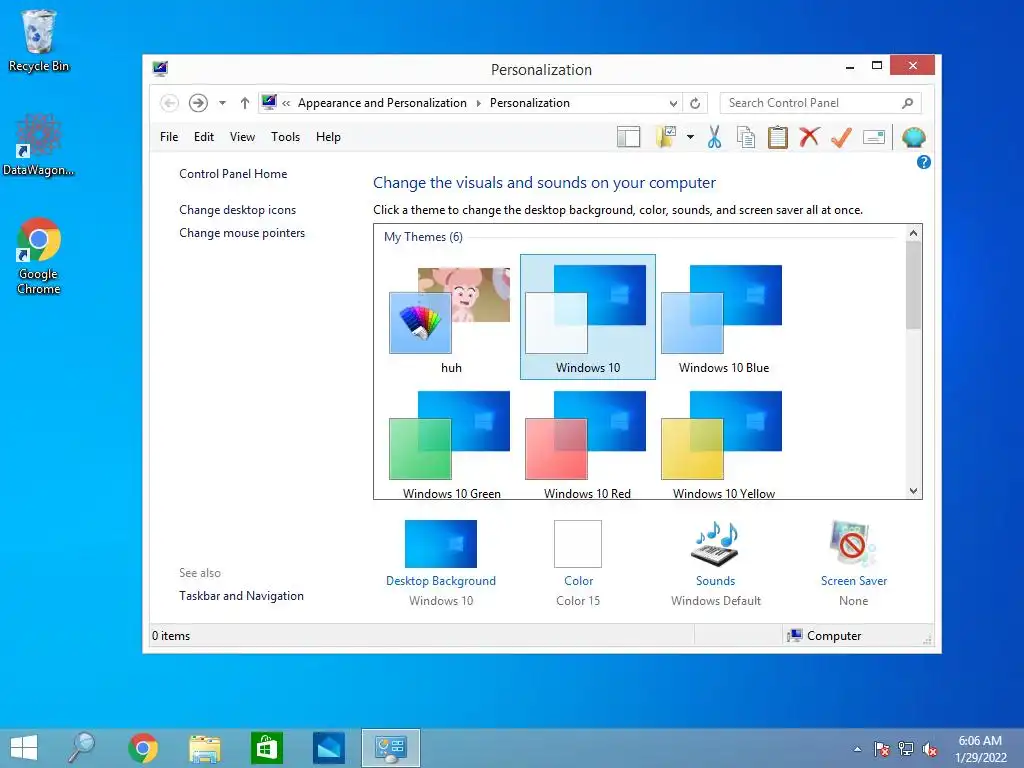This screenshot has height=768, width=1024.
Task: Open the folder options dropdown arrow
Action: (x=690, y=137)
